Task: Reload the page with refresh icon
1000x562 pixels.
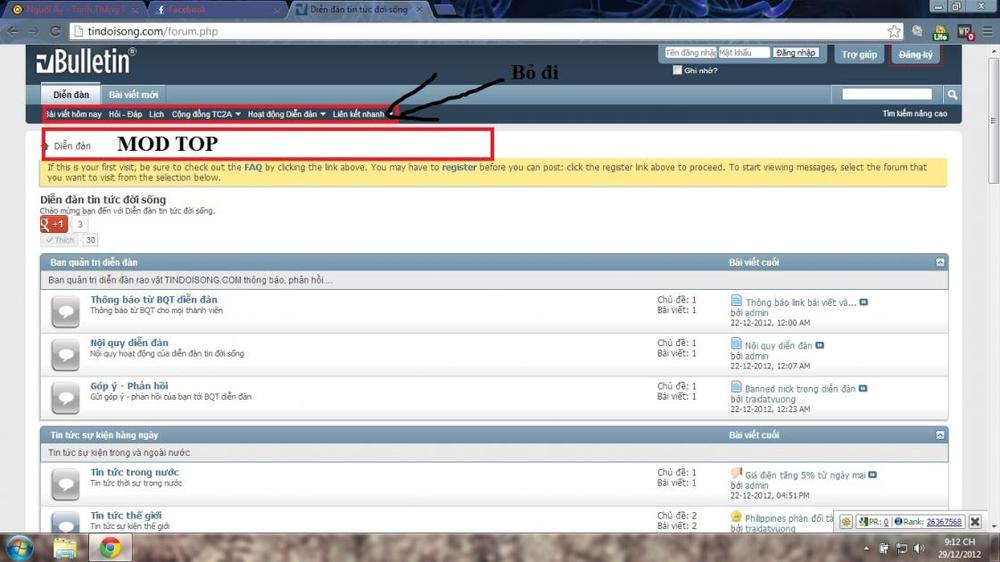Action: pyautogui.click(x=55, y=31)
